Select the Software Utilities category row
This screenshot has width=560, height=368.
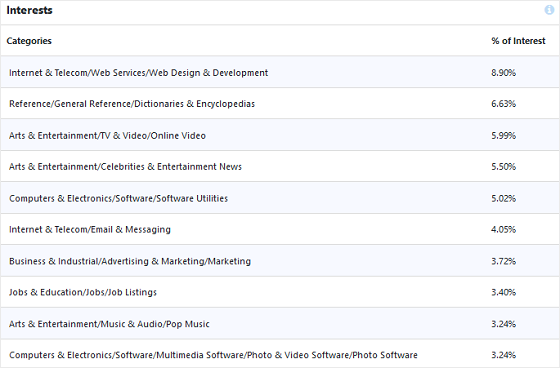point(280,198)
